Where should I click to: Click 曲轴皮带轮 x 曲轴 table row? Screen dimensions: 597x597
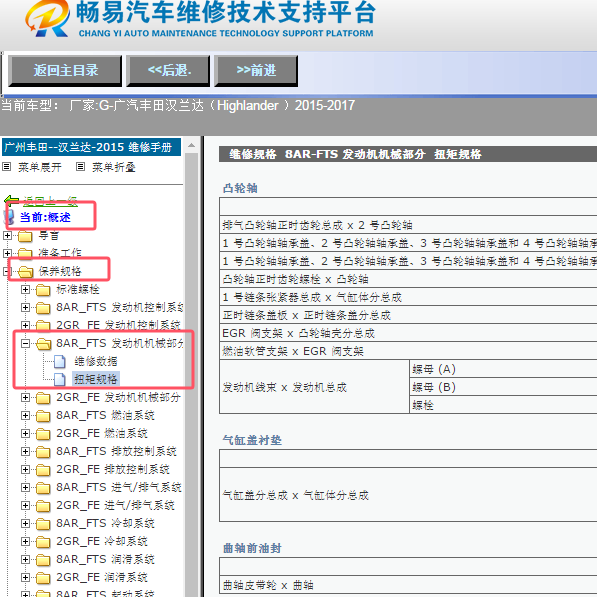[x=408, y=585]
